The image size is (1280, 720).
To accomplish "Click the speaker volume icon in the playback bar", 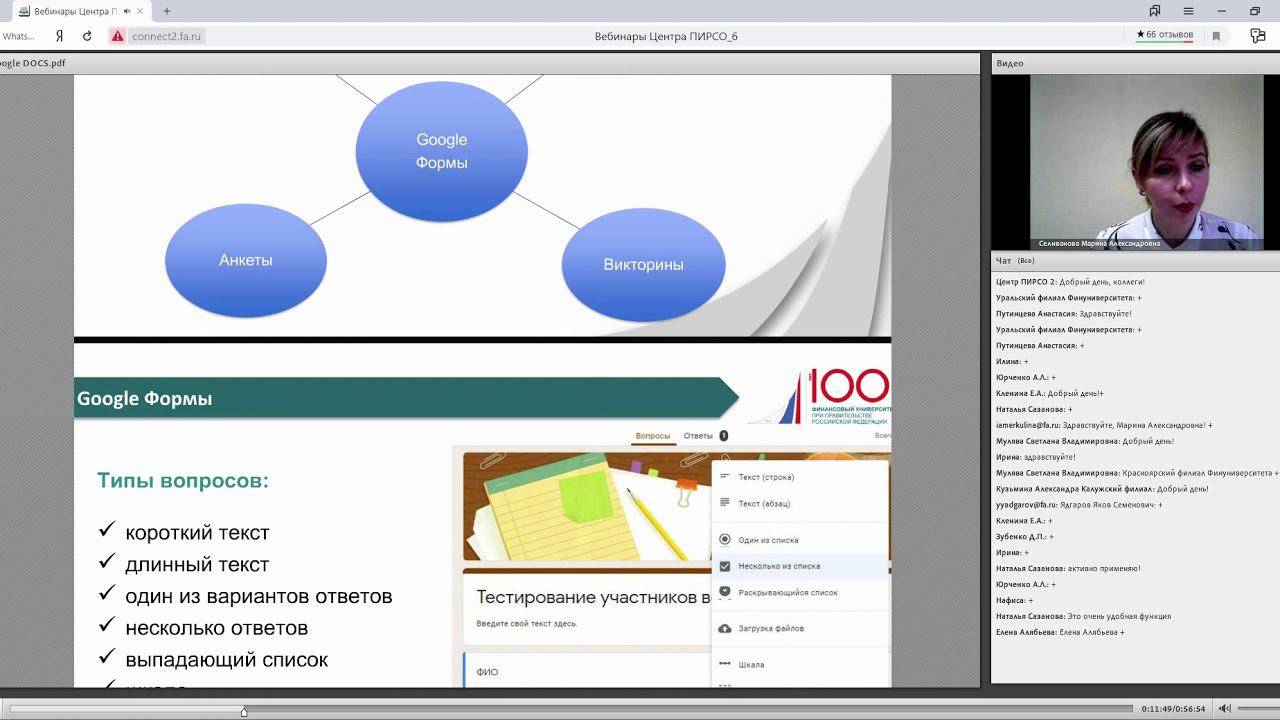I will point(1225,709).
